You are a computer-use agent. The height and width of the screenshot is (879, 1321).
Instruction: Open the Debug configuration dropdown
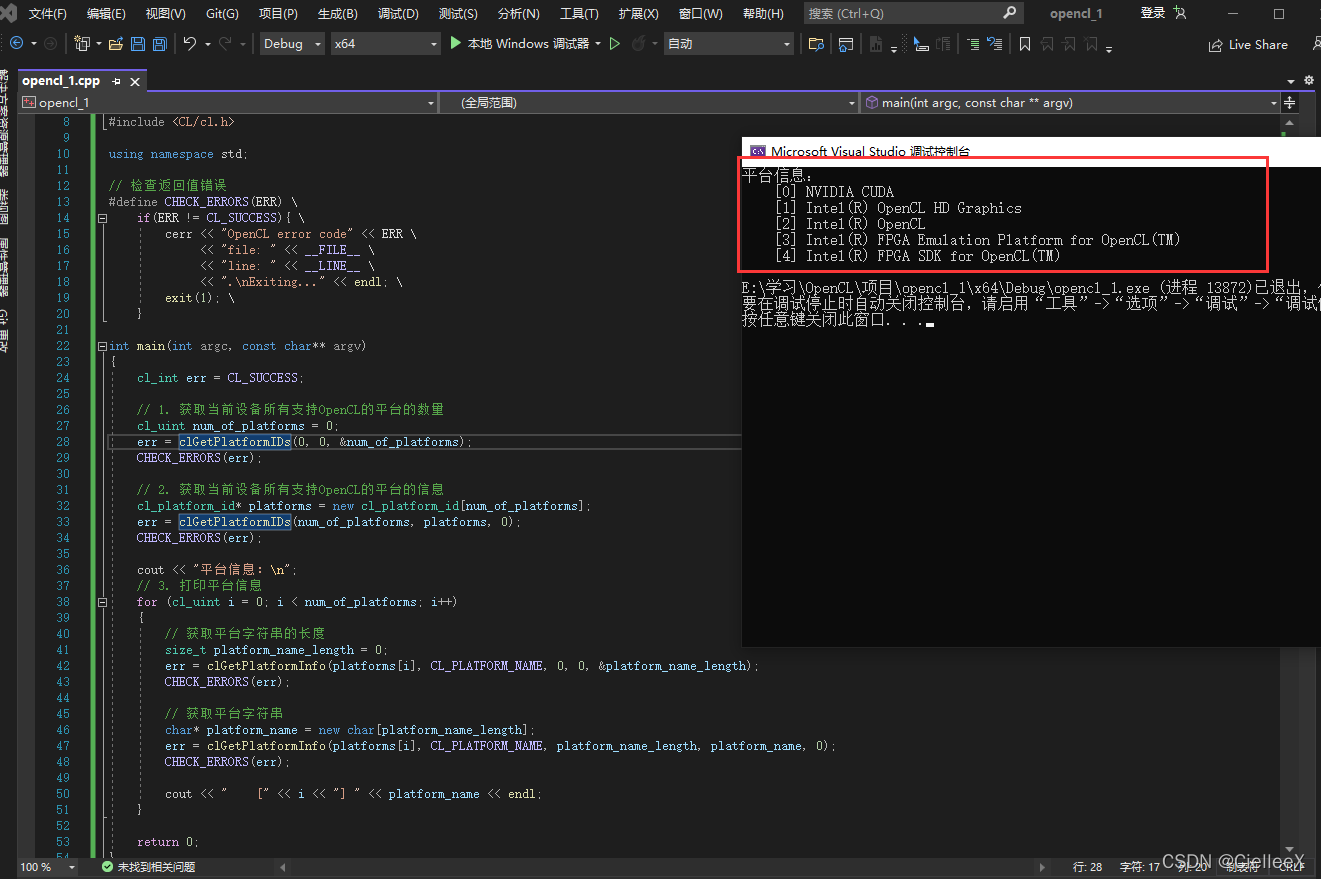[292, 44]
